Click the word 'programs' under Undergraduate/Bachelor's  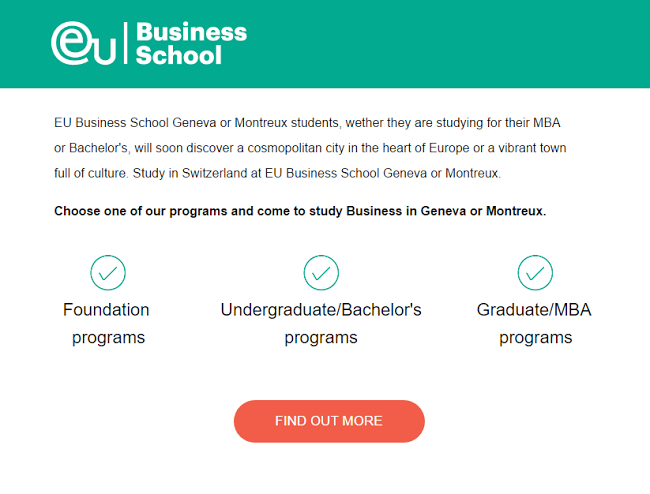(321, 338)
